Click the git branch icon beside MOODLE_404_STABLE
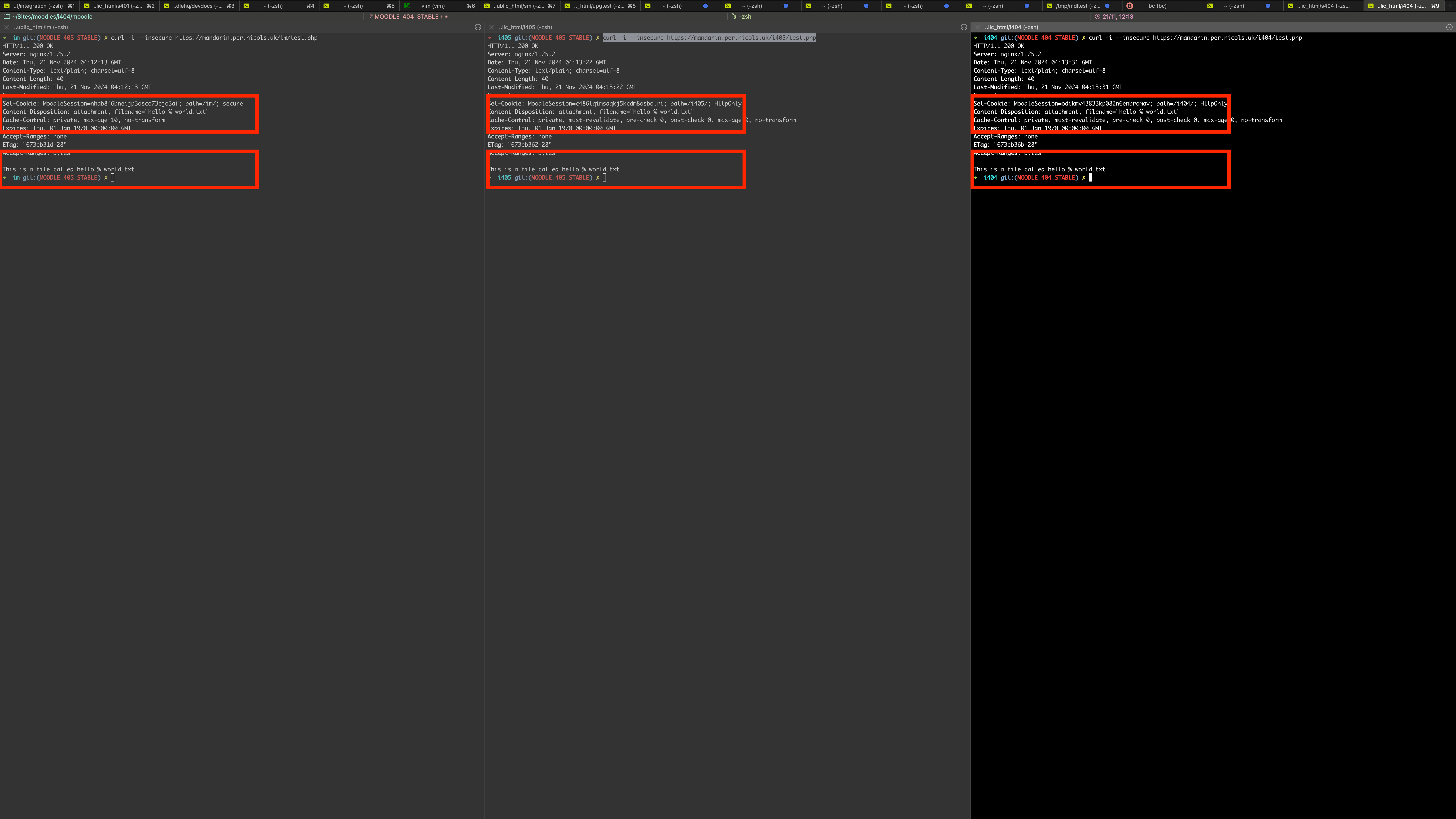1456x819 pixels. [371, 16]
